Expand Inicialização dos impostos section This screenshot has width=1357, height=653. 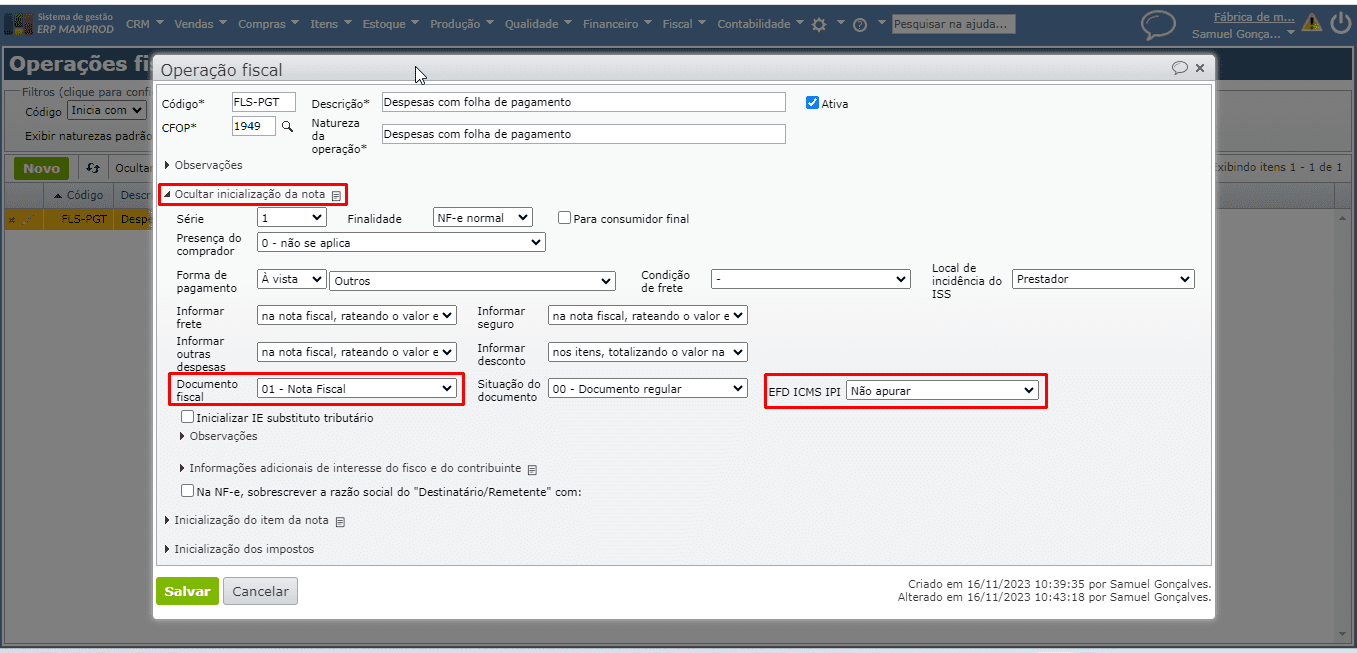(244, 549)
